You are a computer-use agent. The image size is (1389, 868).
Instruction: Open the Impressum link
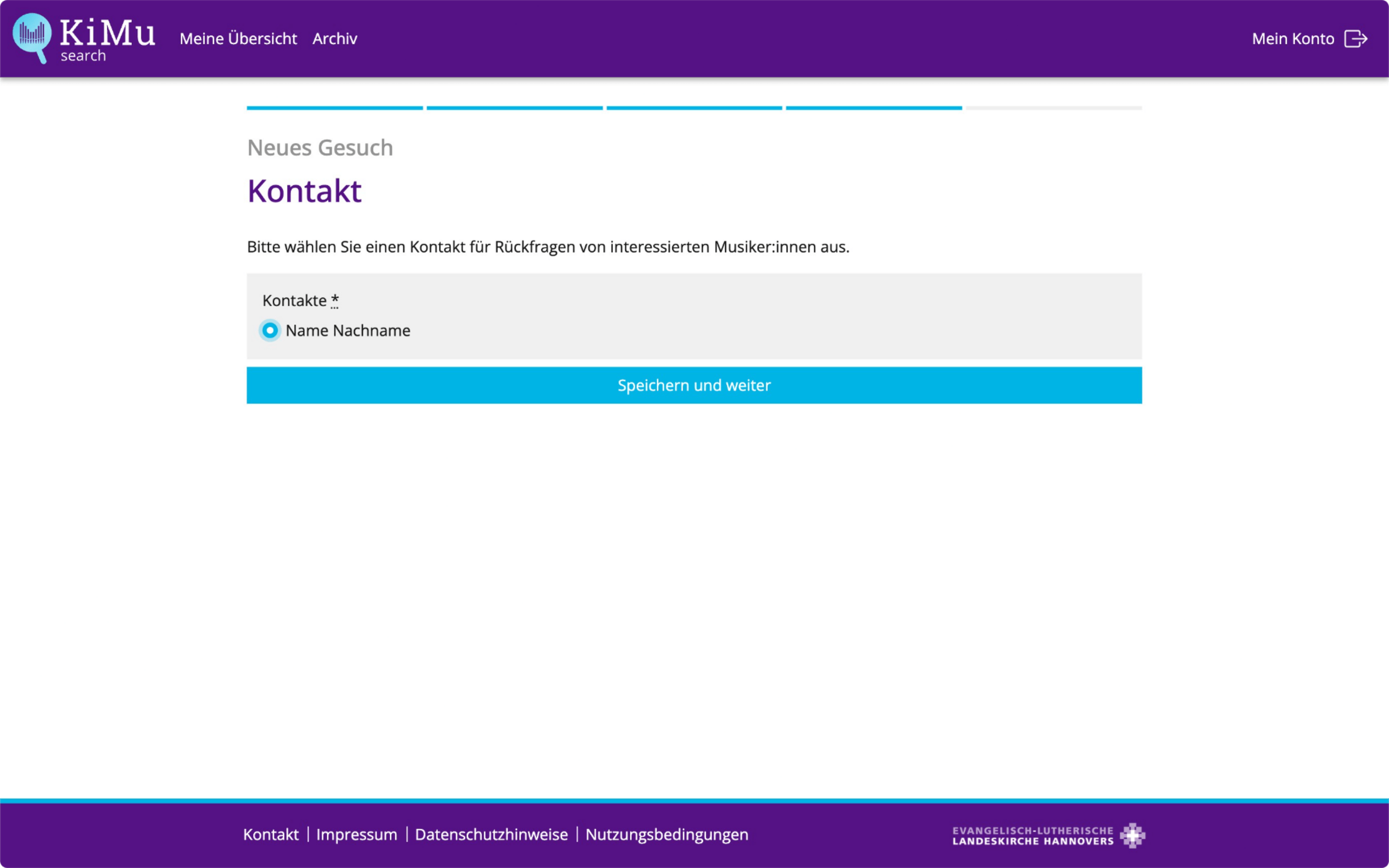356,834
